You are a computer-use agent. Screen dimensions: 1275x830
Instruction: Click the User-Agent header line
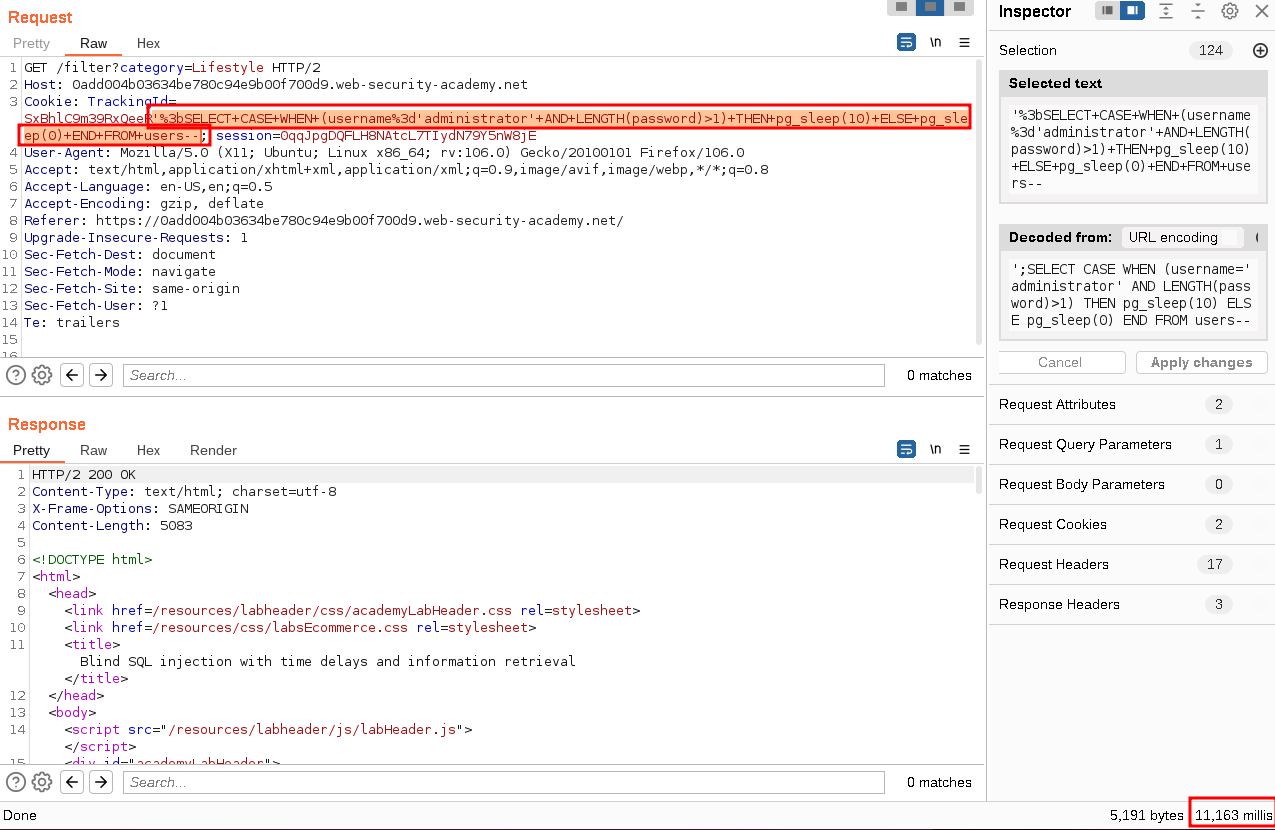point(384,152)
